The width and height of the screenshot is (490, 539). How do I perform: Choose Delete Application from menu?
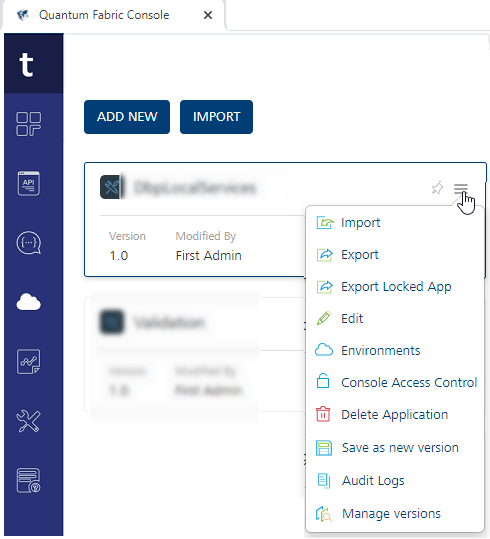coord(394,415)
